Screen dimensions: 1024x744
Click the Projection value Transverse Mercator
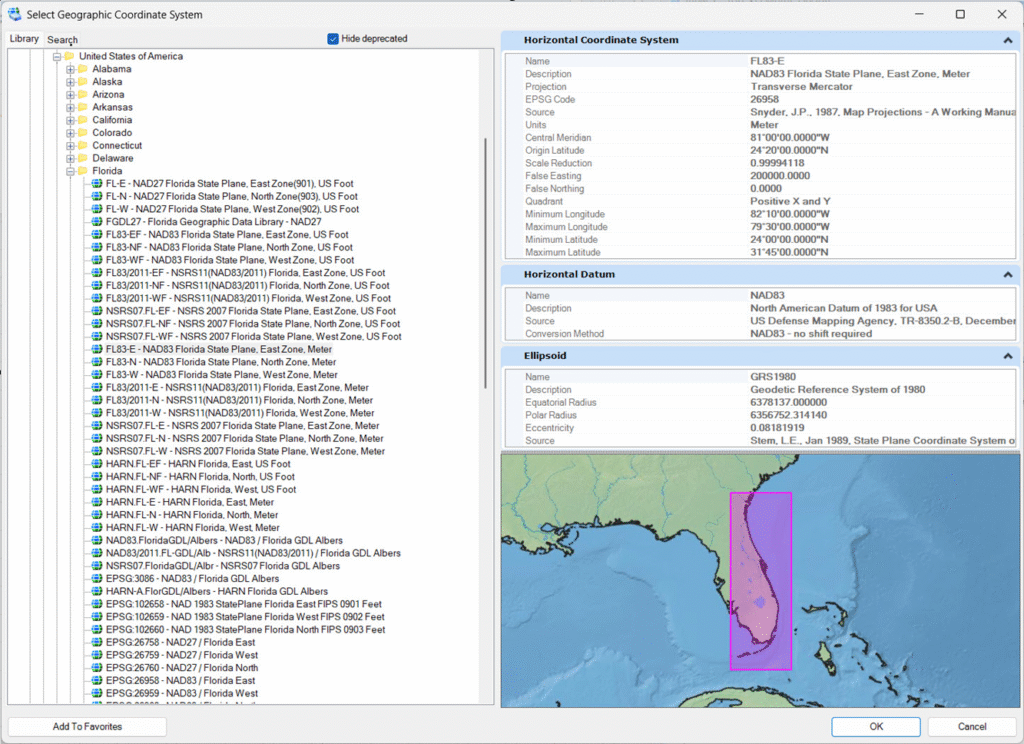tap(801, 86)
